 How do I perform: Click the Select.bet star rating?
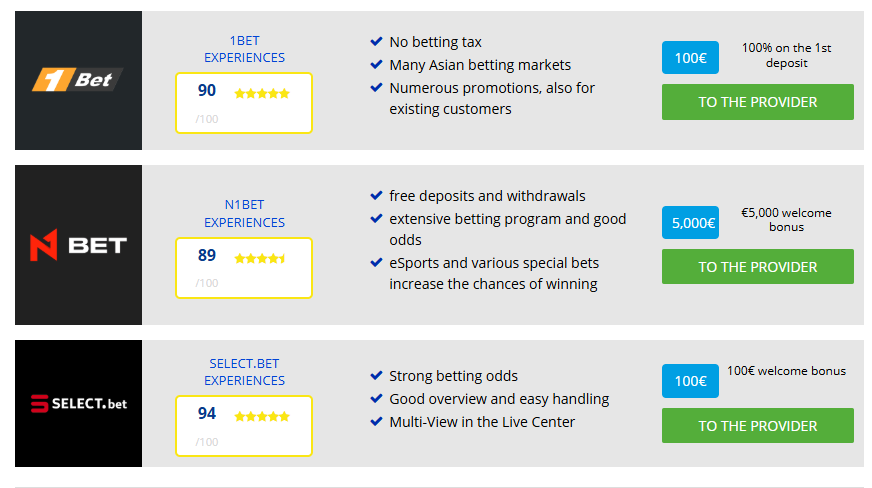pos(262,416)
